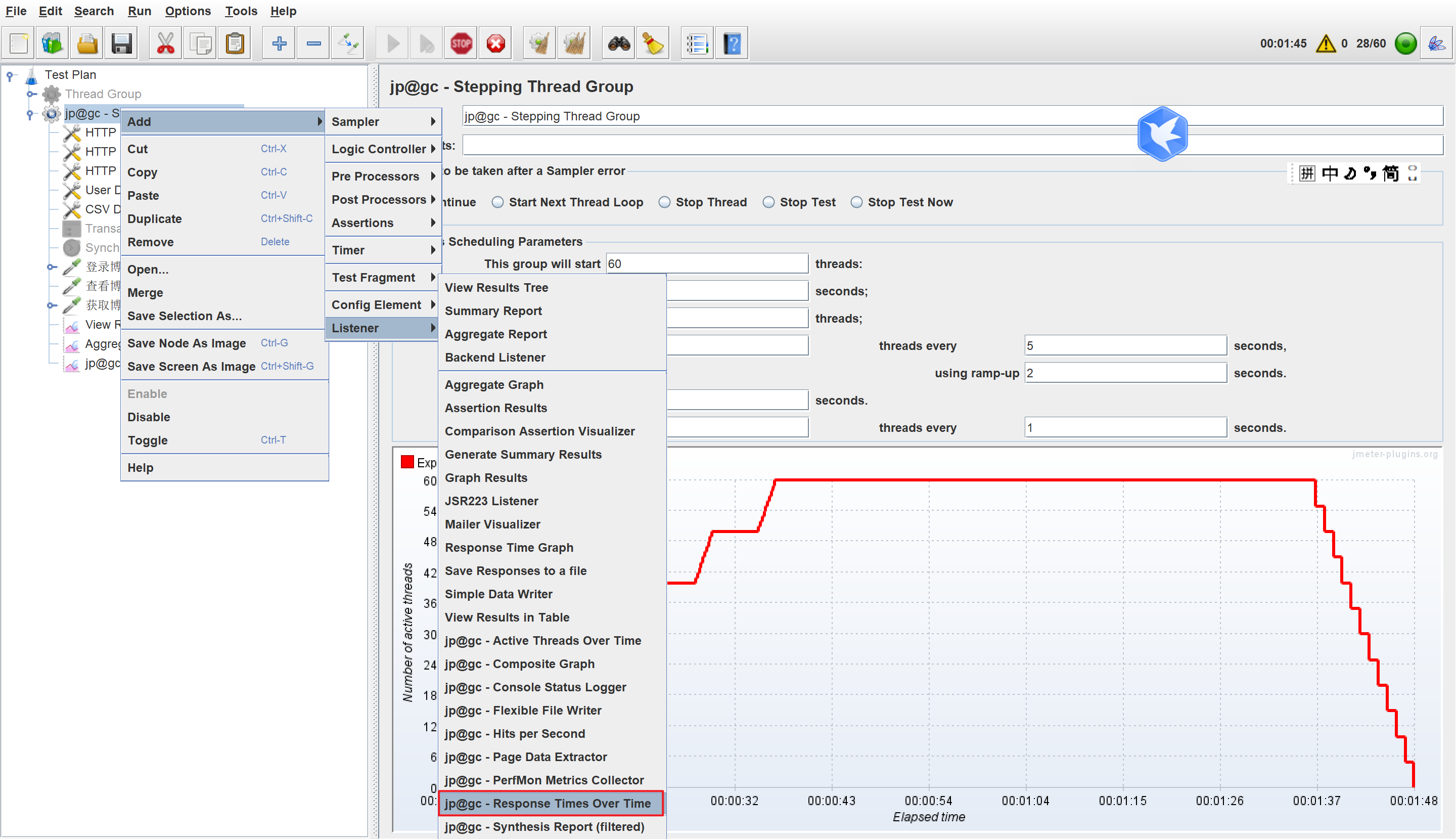Open the Options menu in menu bar

click(x=188, y=11)
